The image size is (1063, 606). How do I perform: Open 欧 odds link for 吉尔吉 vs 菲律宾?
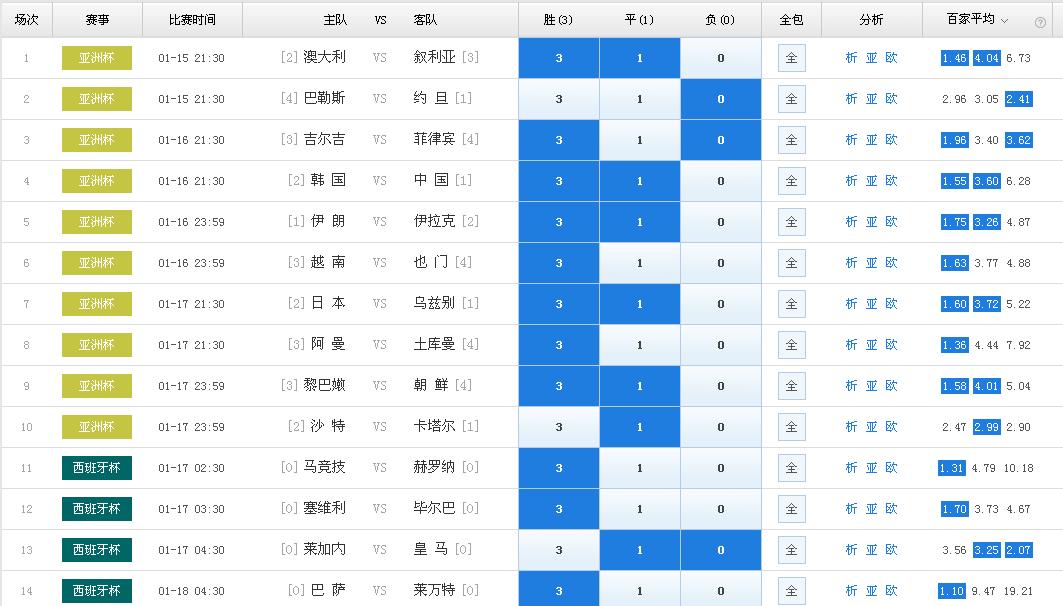point(891,140)
